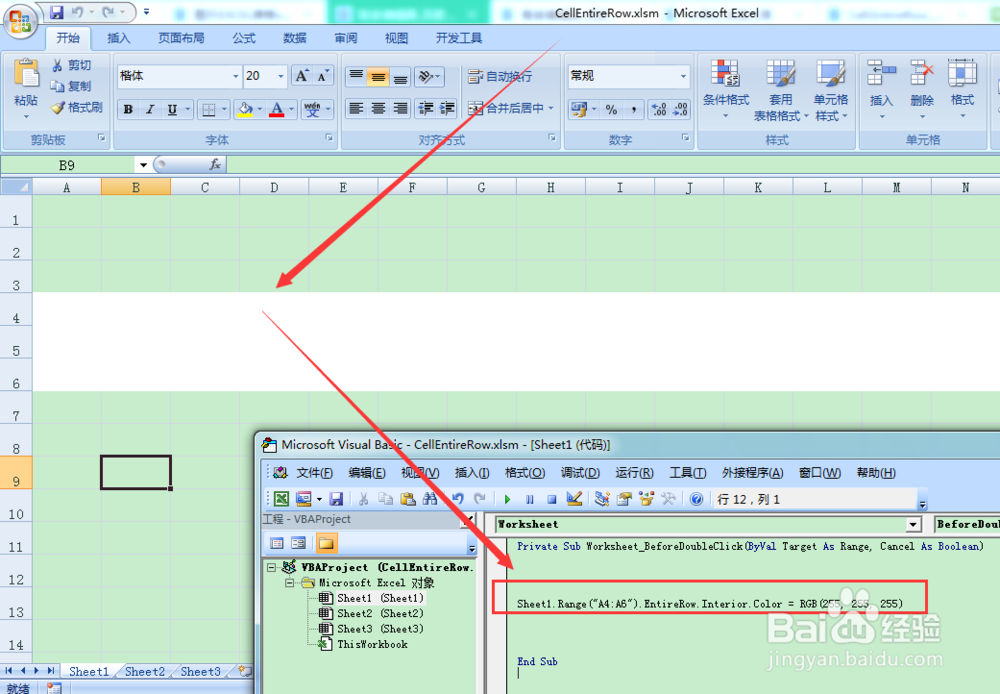The width and height of the screenshot is (1000, 694).
Task: Increase indent in alignment group
Action: [447, 108]
